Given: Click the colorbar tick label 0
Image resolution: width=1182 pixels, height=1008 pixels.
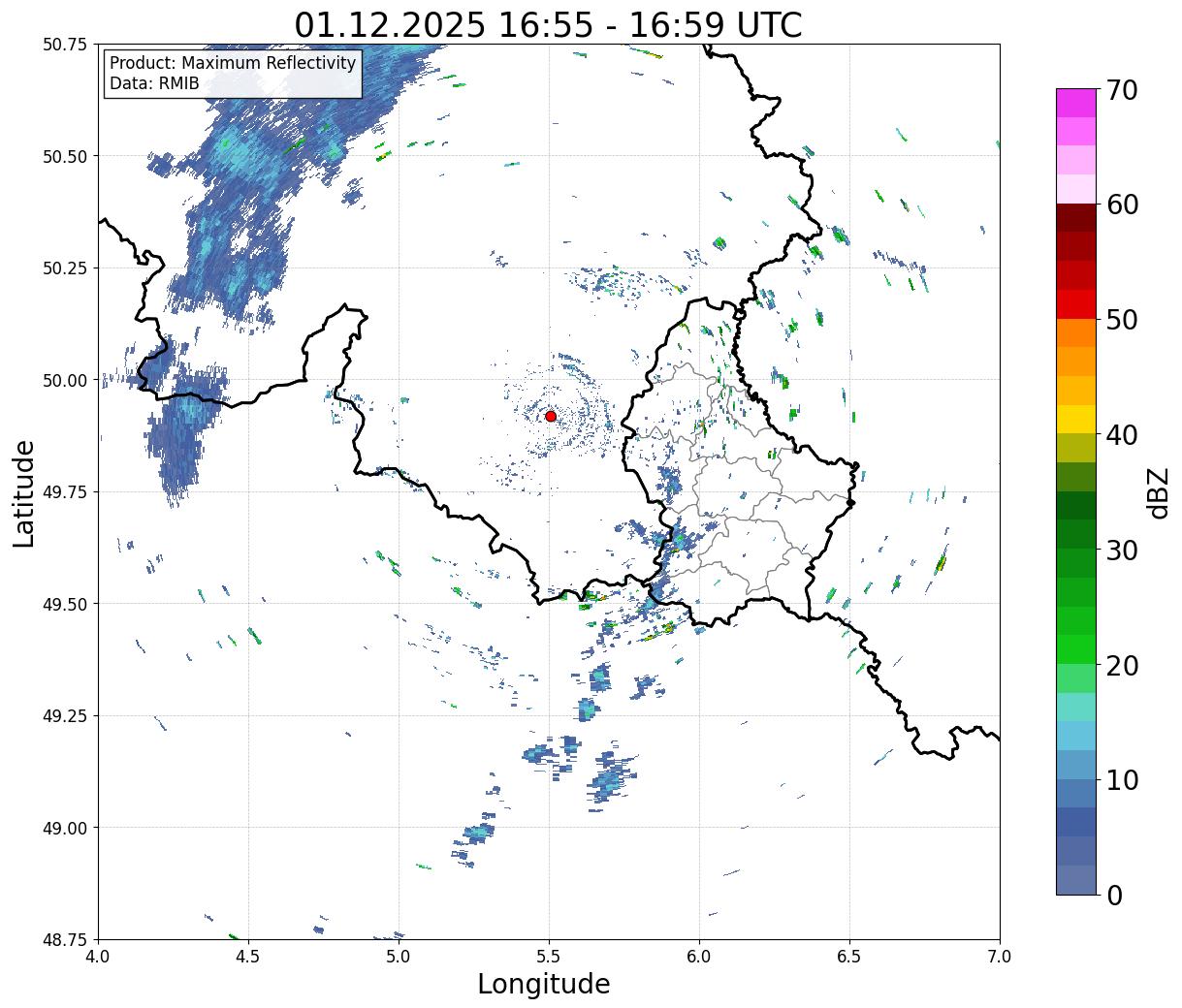Looking at the screenshot, I should point(1113,895).
